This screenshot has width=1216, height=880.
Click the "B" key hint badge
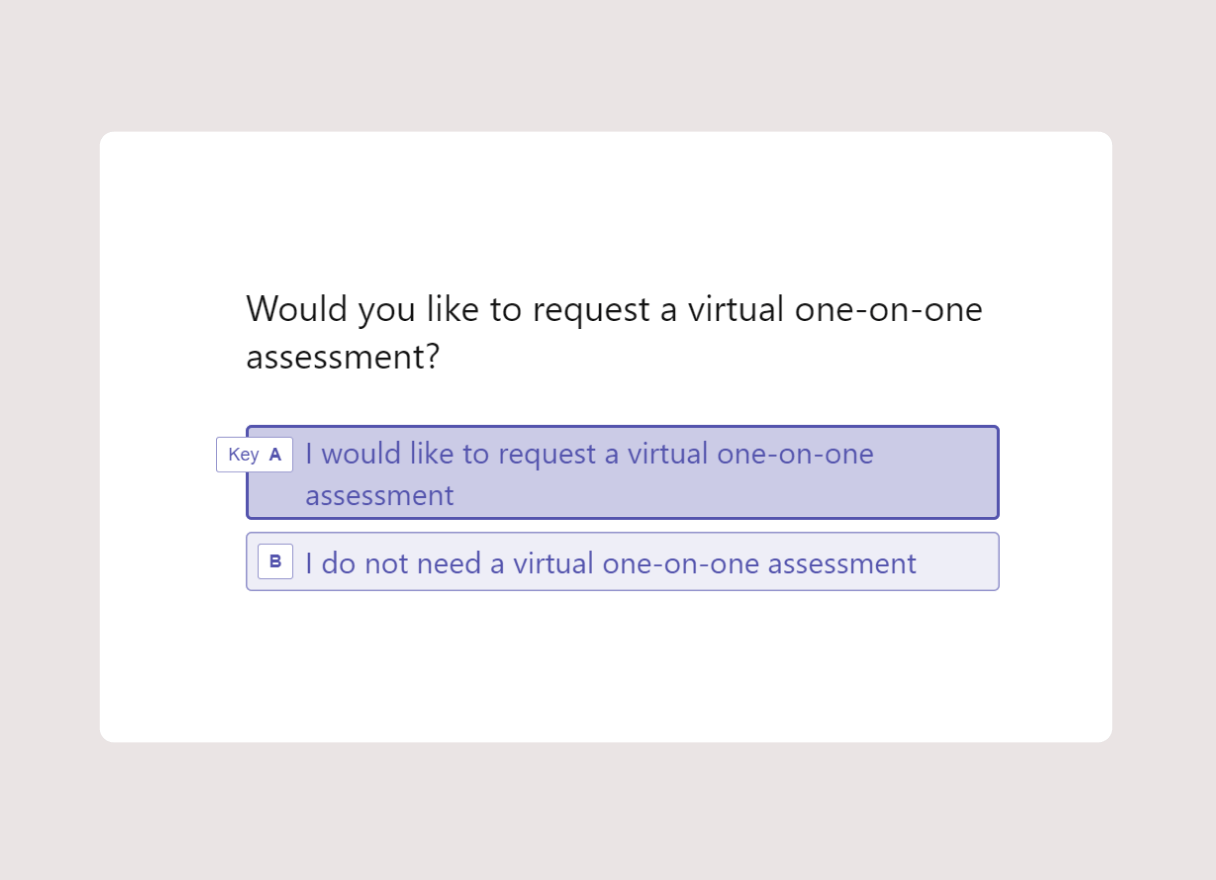pyautogui.click(x=275, y=562)
